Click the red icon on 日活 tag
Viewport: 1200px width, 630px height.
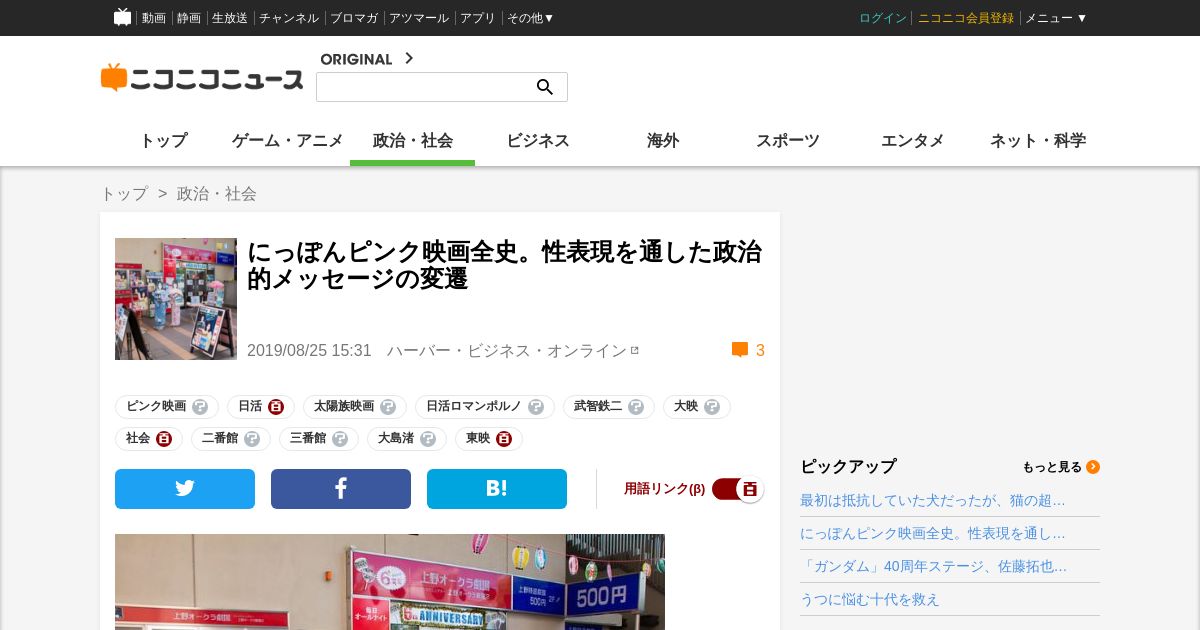(276, 407)
